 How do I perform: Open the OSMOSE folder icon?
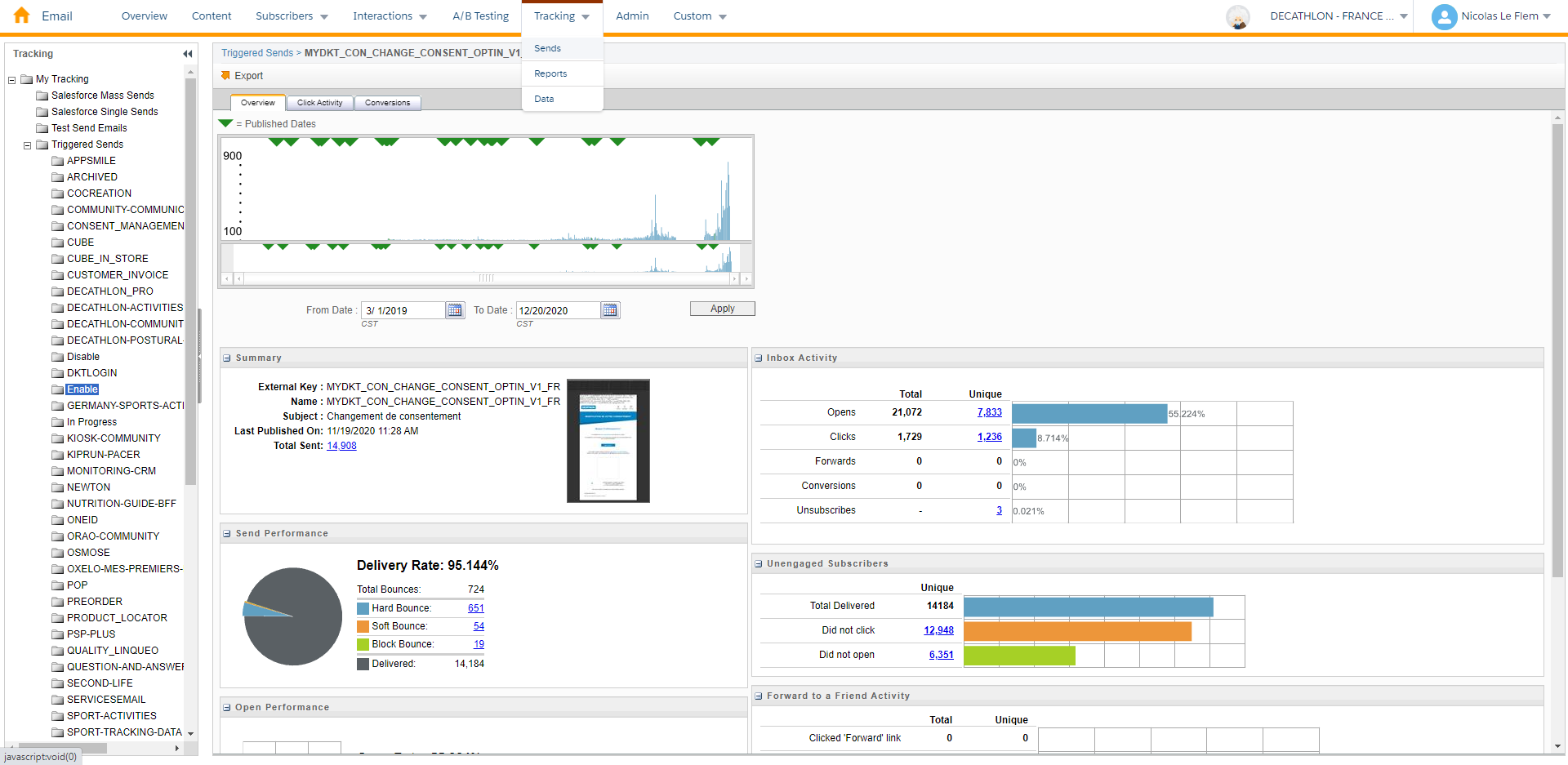57,553
